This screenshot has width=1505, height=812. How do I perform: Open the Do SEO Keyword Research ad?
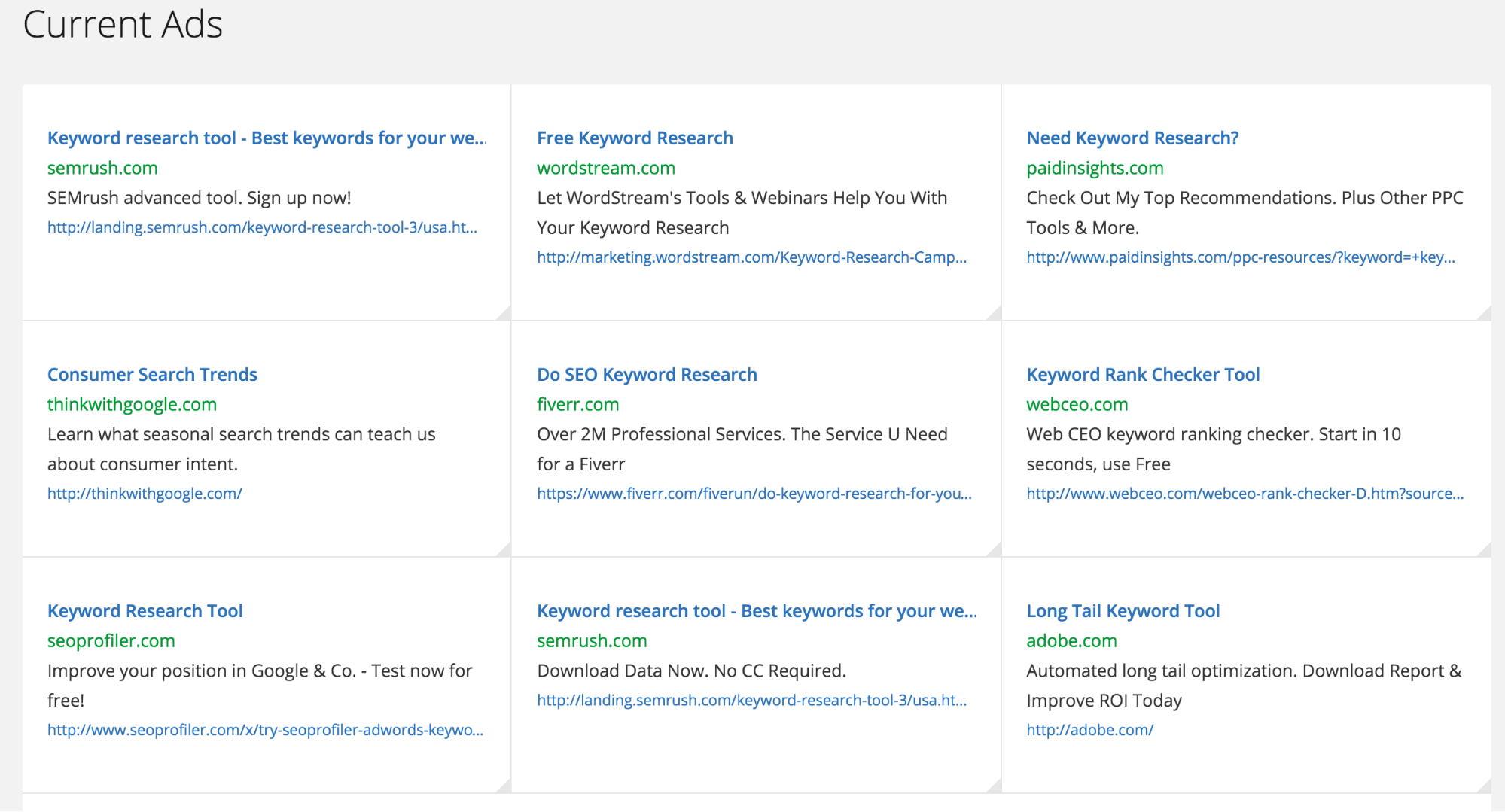[647, 375]
